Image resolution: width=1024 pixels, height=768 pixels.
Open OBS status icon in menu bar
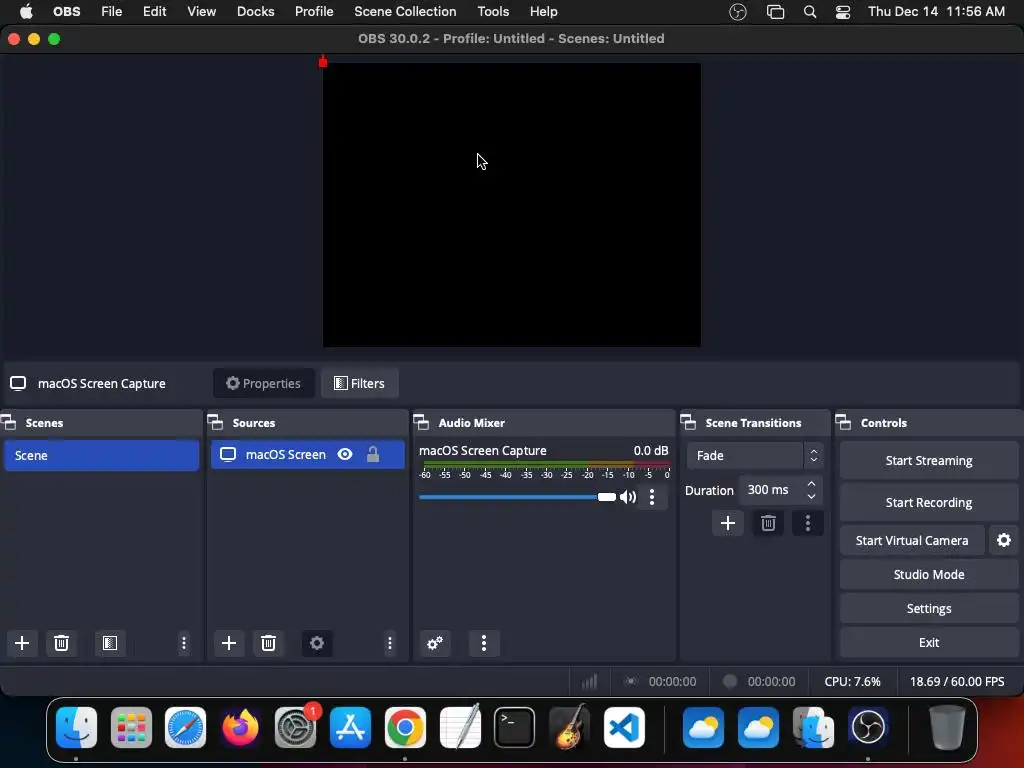tap(738, 12)
